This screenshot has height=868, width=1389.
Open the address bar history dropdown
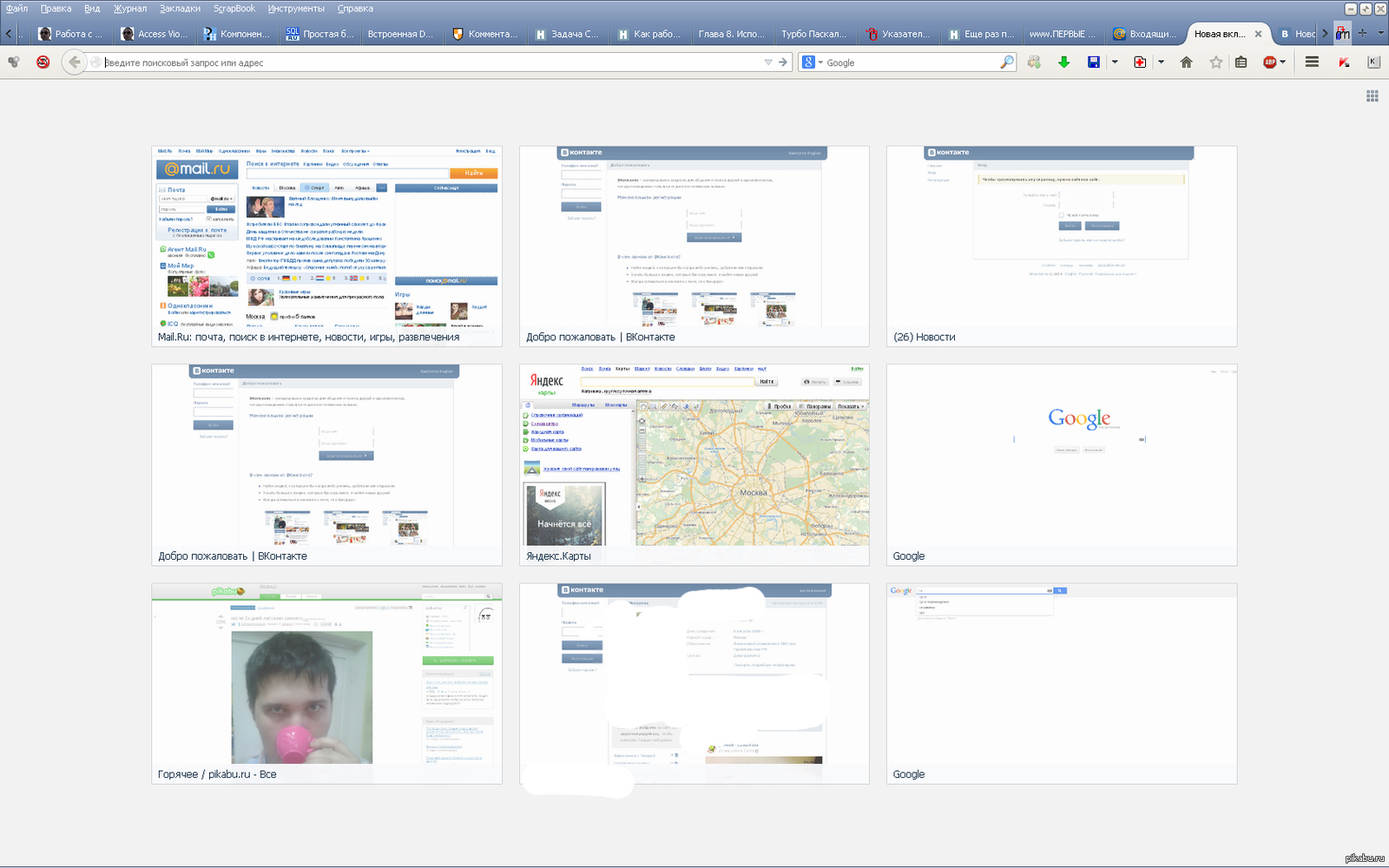point(768,62)
